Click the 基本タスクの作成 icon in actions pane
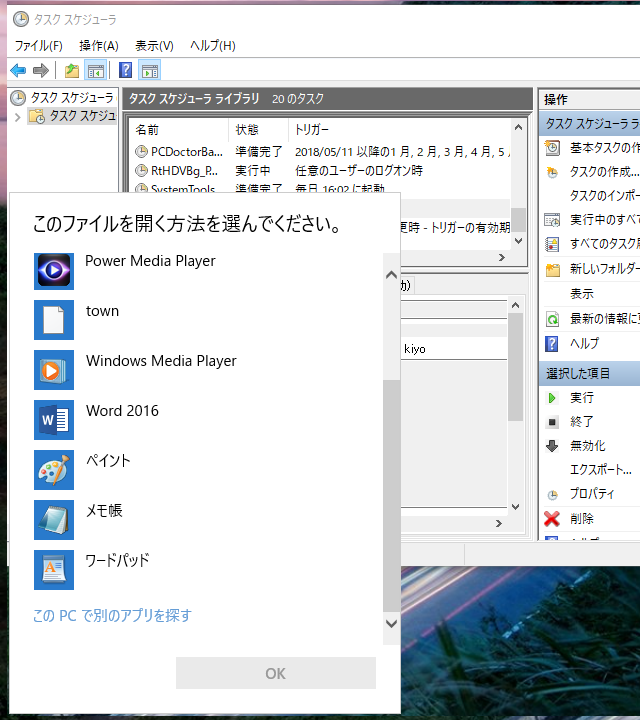This screenshot has width=640, height=720. coord(552,148)
